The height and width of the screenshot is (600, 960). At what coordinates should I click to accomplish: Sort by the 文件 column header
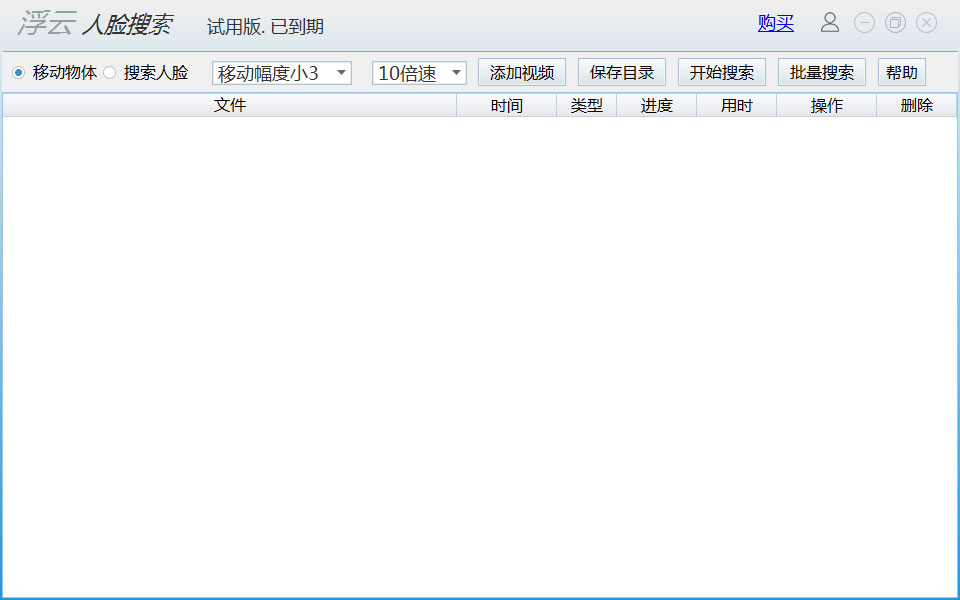point(229,106)
